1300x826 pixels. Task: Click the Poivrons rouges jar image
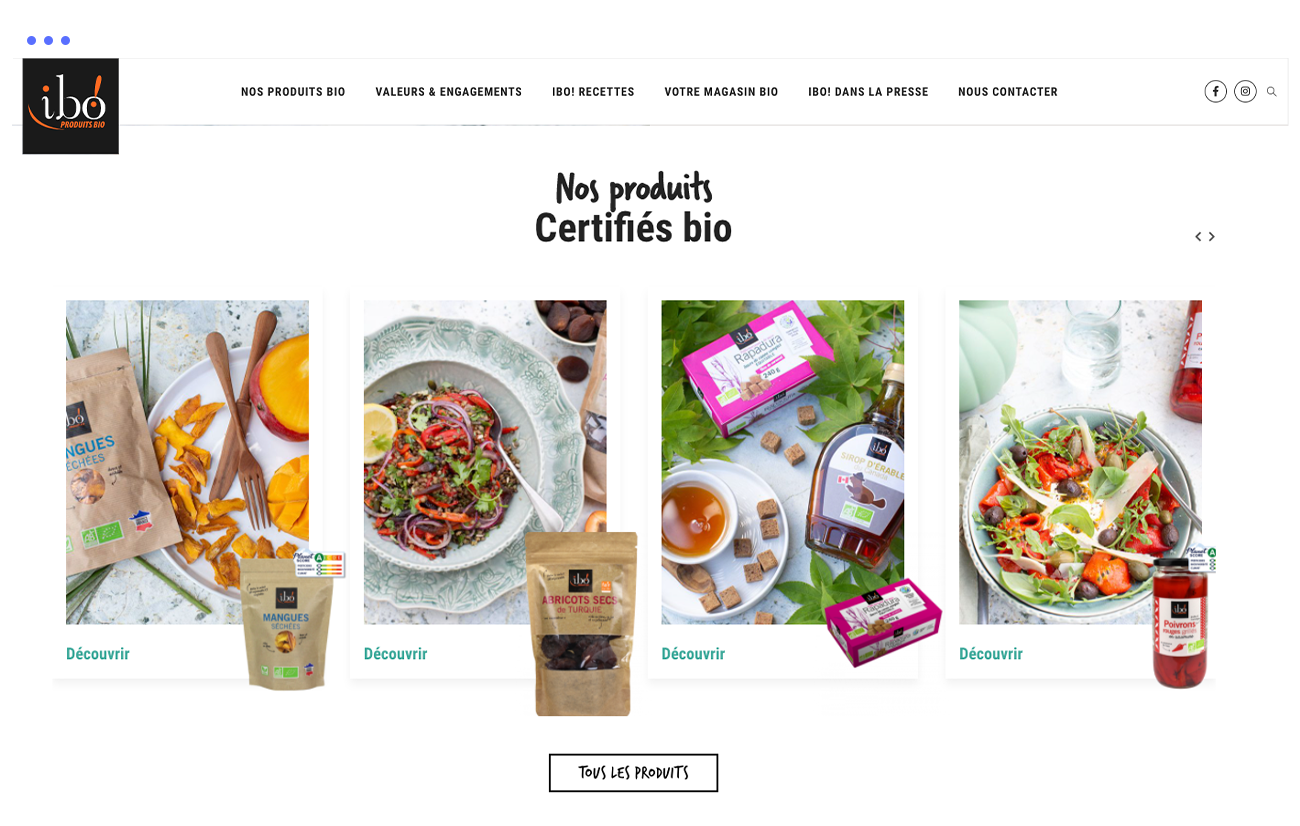(x=1181, y=622)
